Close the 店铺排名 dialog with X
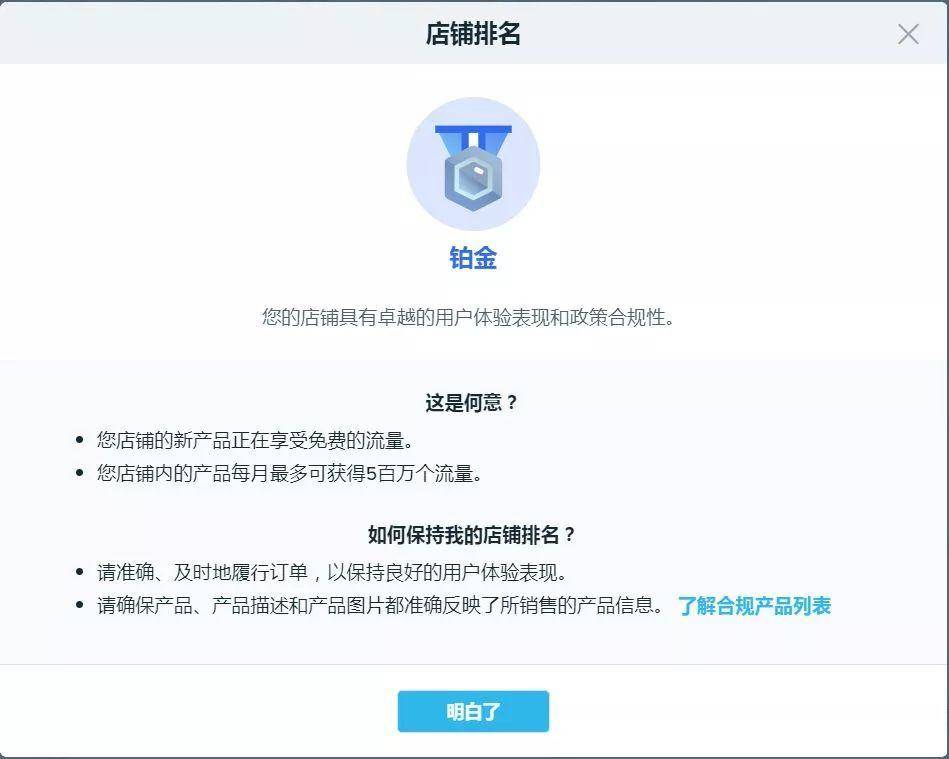949x759 pixels. (908, 34)
